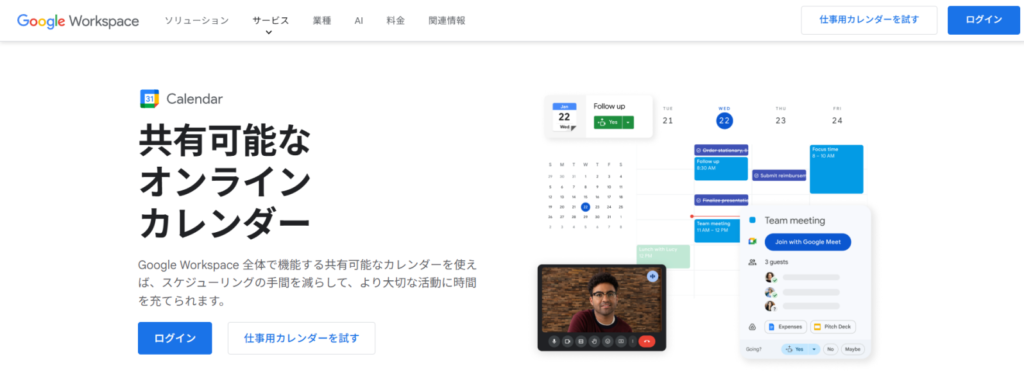Click the 3 guests label
Image resolution: width=1024 pixels, height=388 pixels.
(776, 262)
